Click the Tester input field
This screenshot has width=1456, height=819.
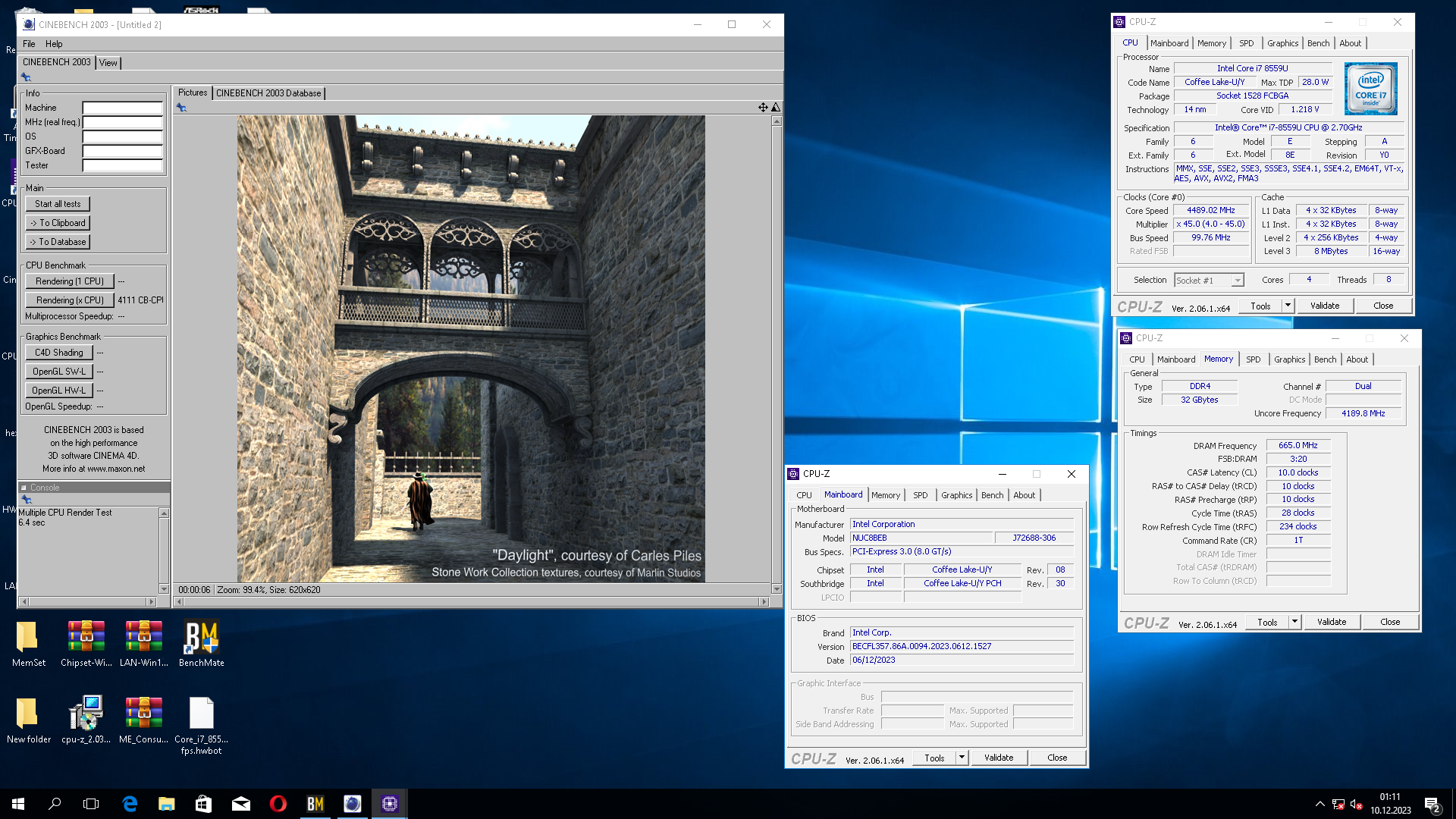(x=122, y=166)
